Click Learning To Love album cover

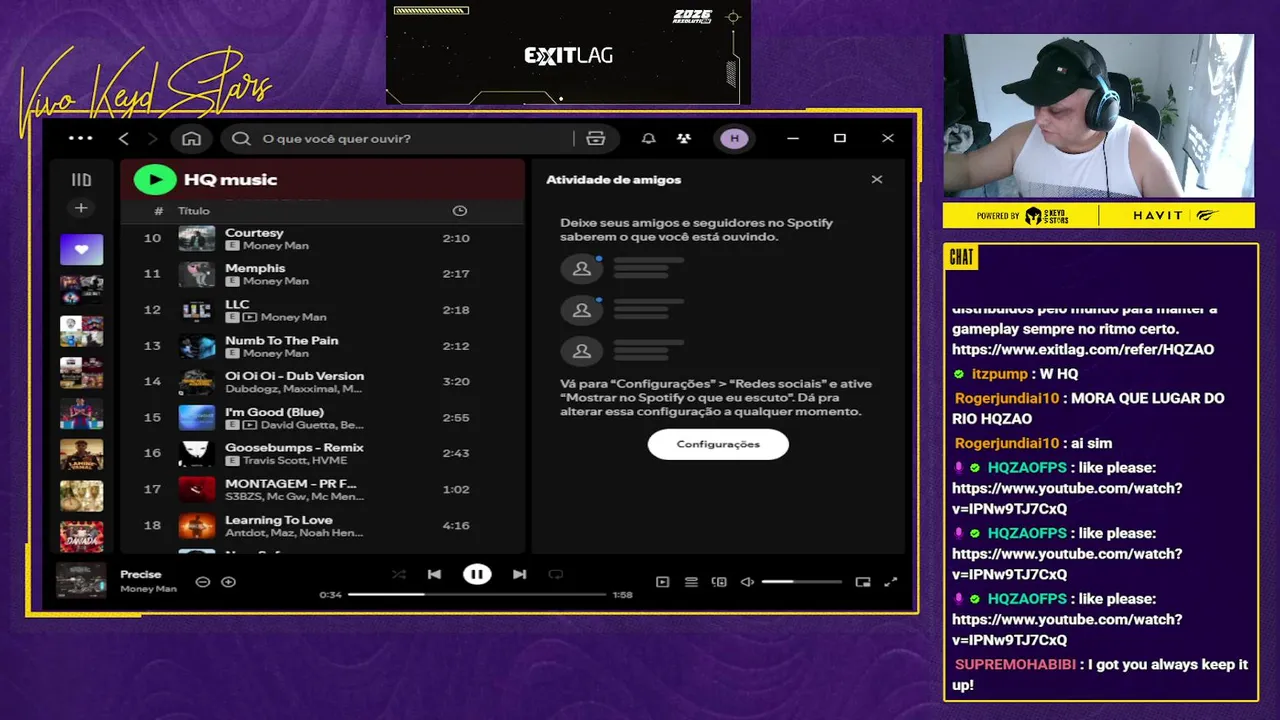pyautogui.click(x=197, y=525)
